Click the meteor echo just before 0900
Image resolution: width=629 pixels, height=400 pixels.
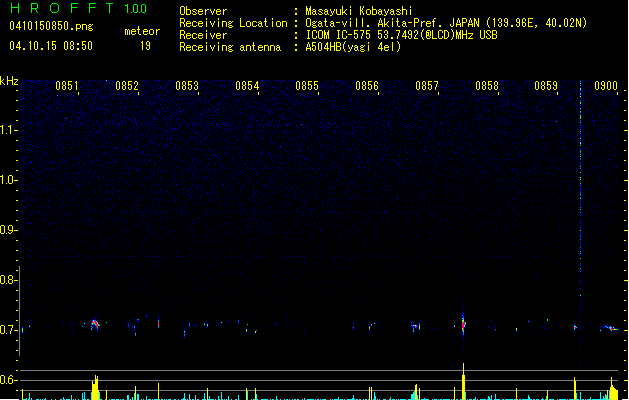(610, 328)
